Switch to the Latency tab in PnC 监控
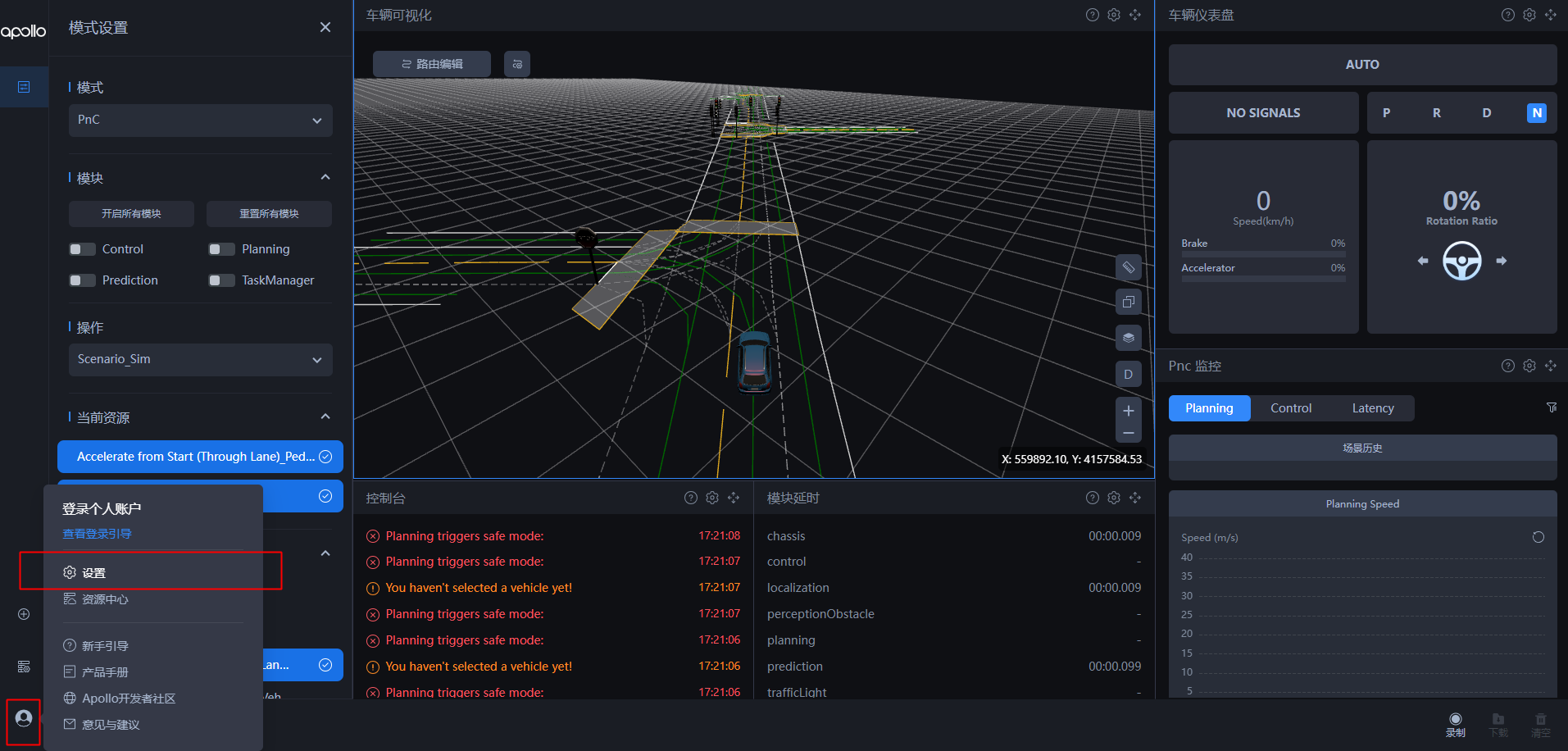This screenshot has width=1568, height=751. pos(1372,407)
